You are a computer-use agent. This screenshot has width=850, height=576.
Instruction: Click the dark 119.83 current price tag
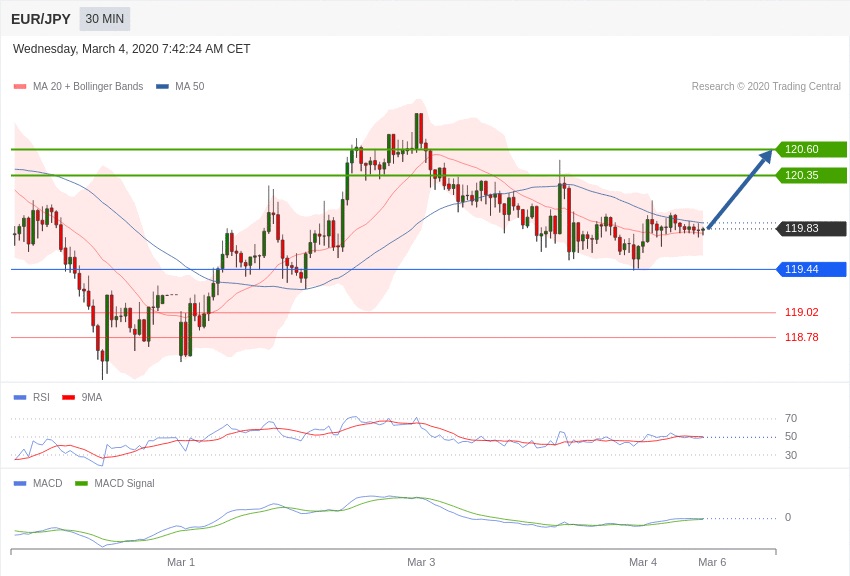pyautogui.click(x=811, y=229)
